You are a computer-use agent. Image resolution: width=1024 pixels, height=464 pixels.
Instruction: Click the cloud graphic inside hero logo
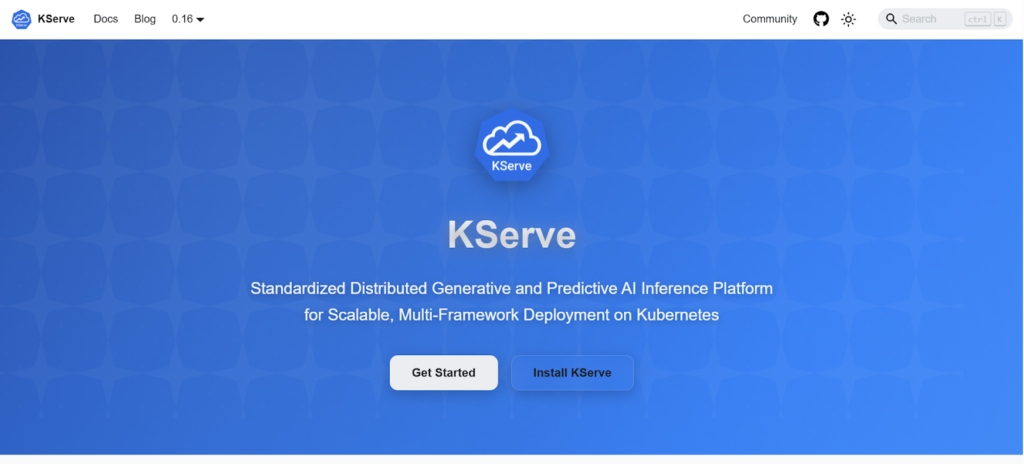coord(511,138)
